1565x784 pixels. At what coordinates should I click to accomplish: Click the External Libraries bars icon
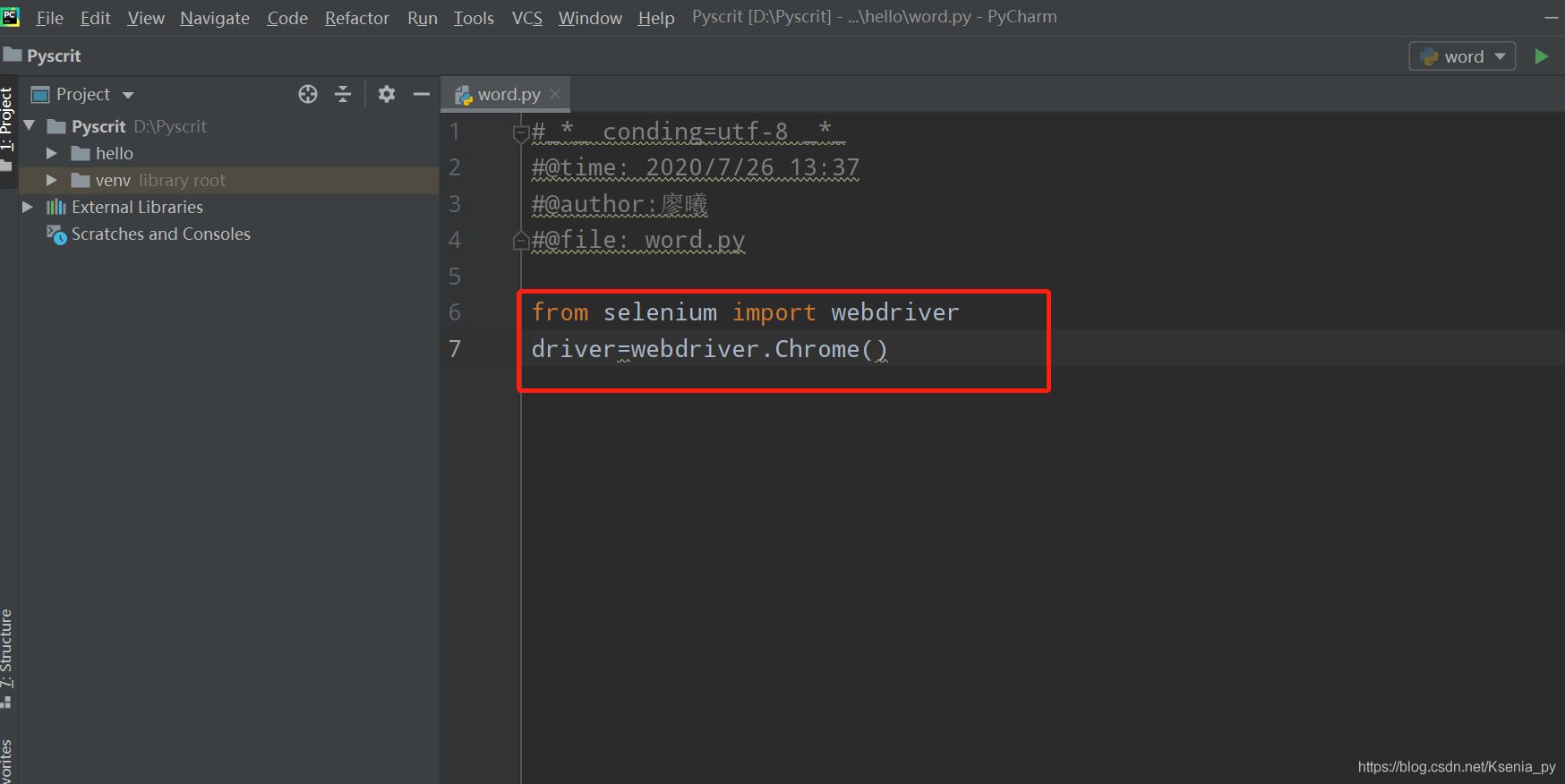point(56,207)
